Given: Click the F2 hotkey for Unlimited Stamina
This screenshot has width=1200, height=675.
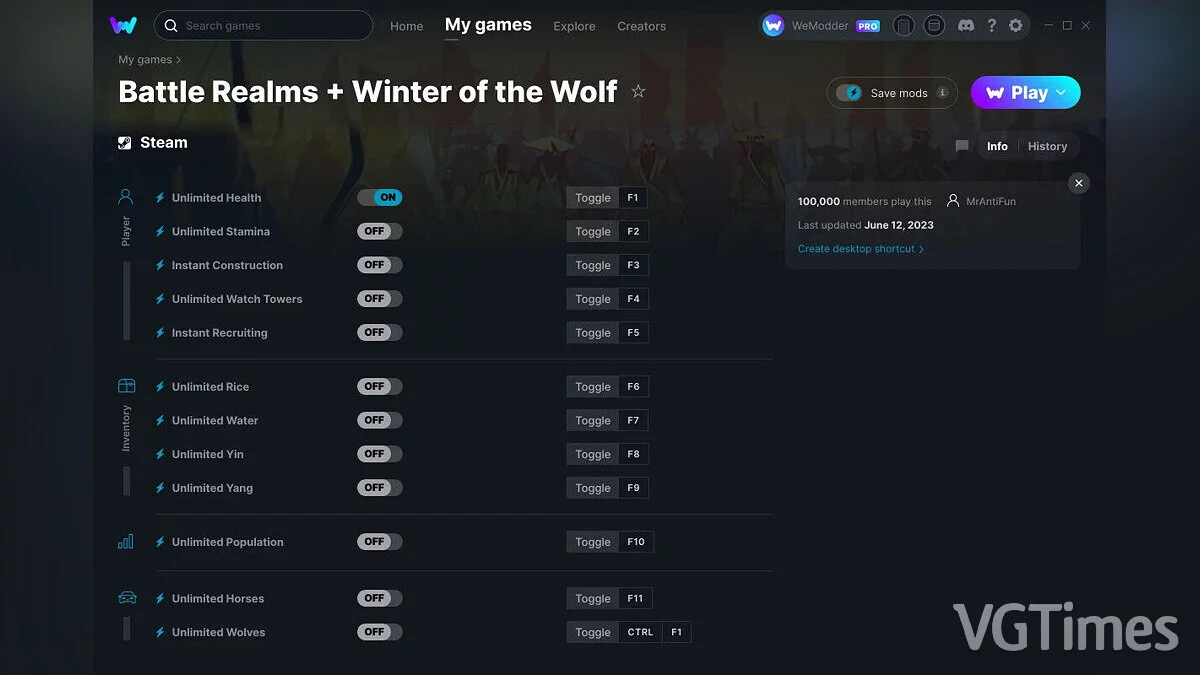Looking at the screenshot, I should click(x=633, y=231).
